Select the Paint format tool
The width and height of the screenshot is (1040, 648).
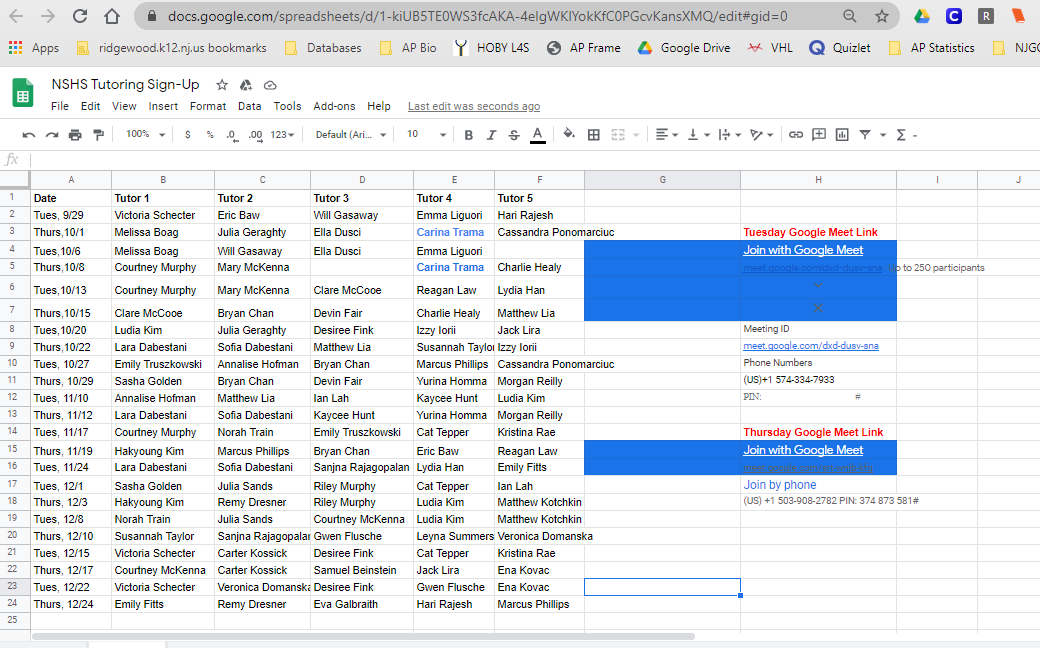pyautogui.click(x=98, y=135)
